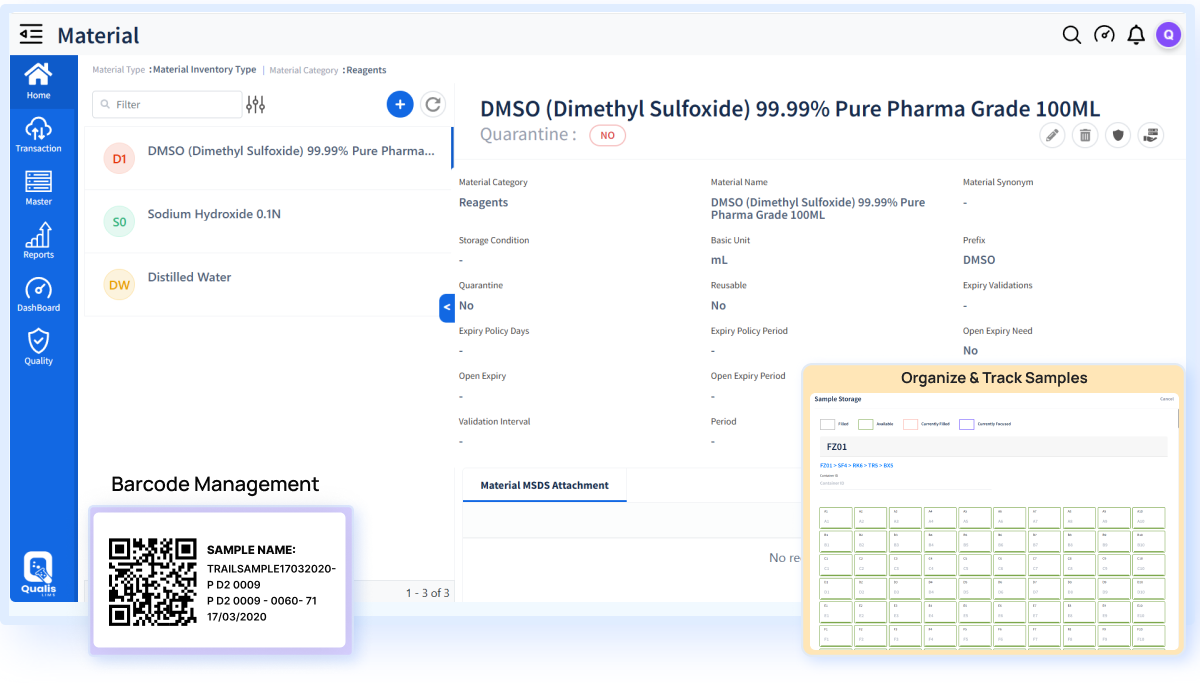Select the Edit pencil icon
Viewport: 1200px width, 683px height.
click(x=1052, y=135)
